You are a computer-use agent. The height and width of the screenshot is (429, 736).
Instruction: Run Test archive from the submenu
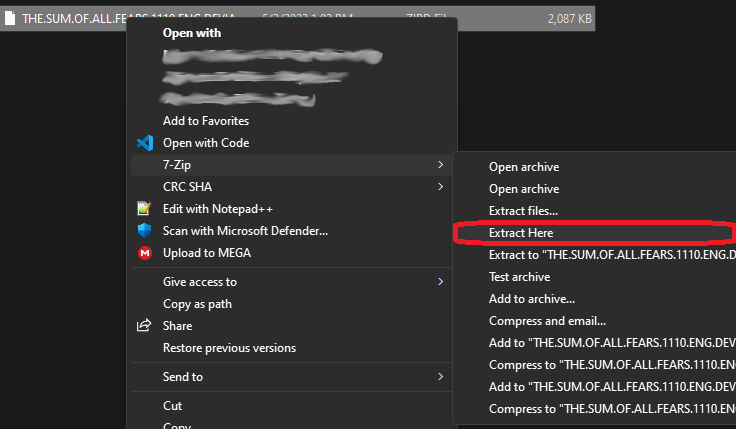tap(519, 277)
